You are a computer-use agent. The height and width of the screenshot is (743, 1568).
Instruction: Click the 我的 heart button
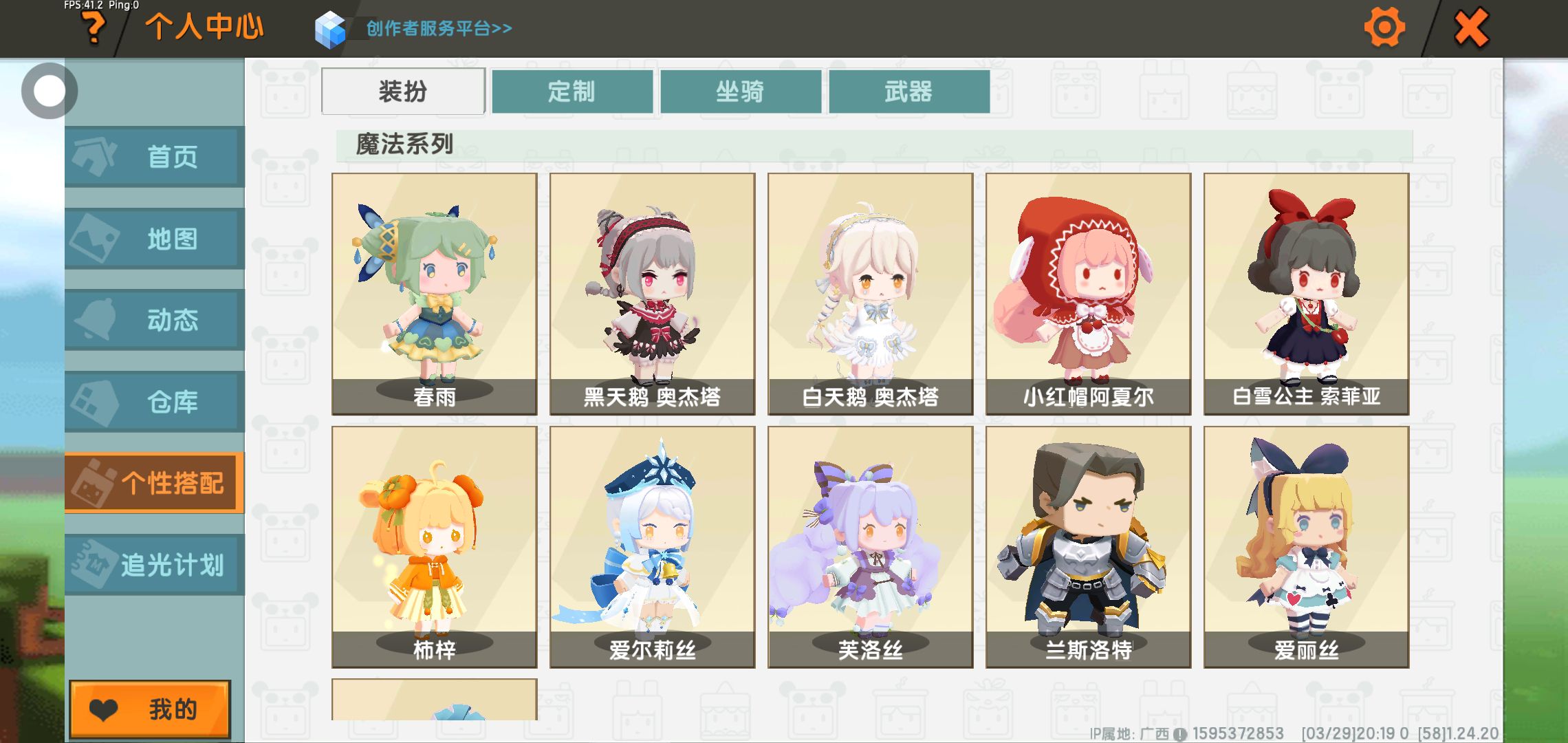pyautogui.click(x=150, y=709)
